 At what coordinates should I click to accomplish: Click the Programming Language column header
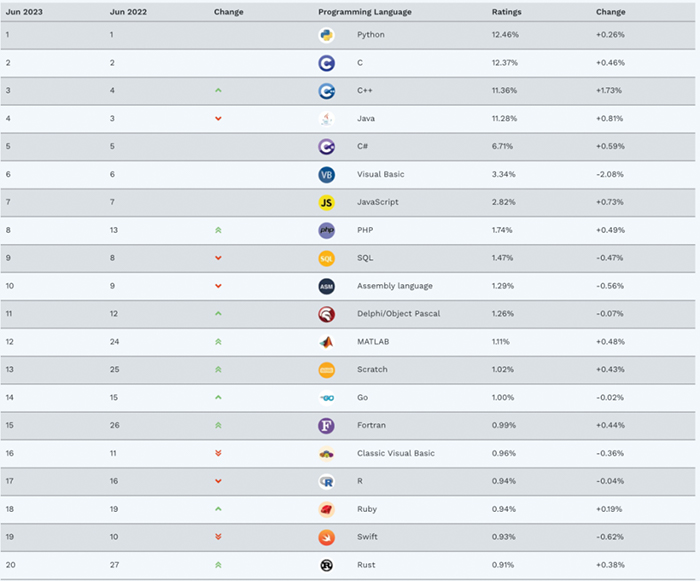364,12
